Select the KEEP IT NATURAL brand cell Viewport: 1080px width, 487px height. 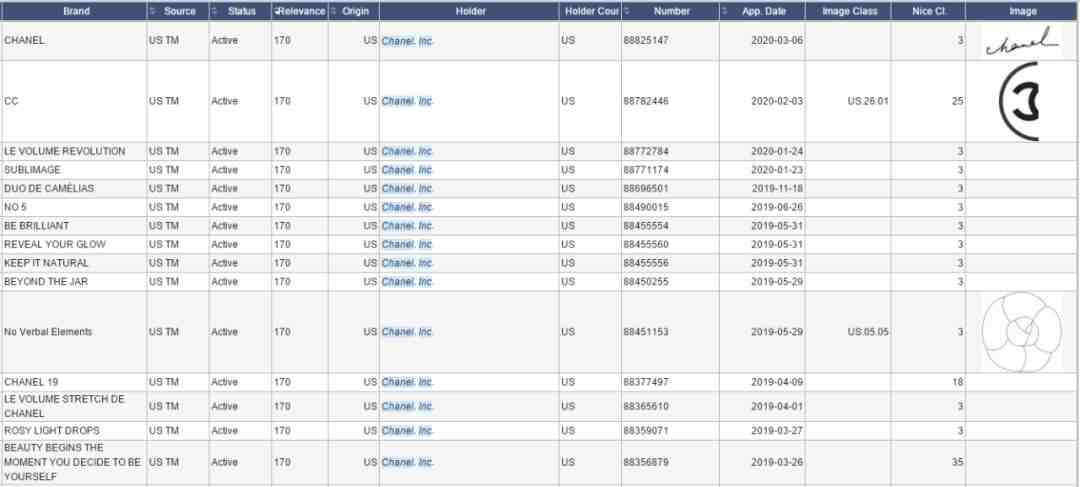[x=74, y=263]
